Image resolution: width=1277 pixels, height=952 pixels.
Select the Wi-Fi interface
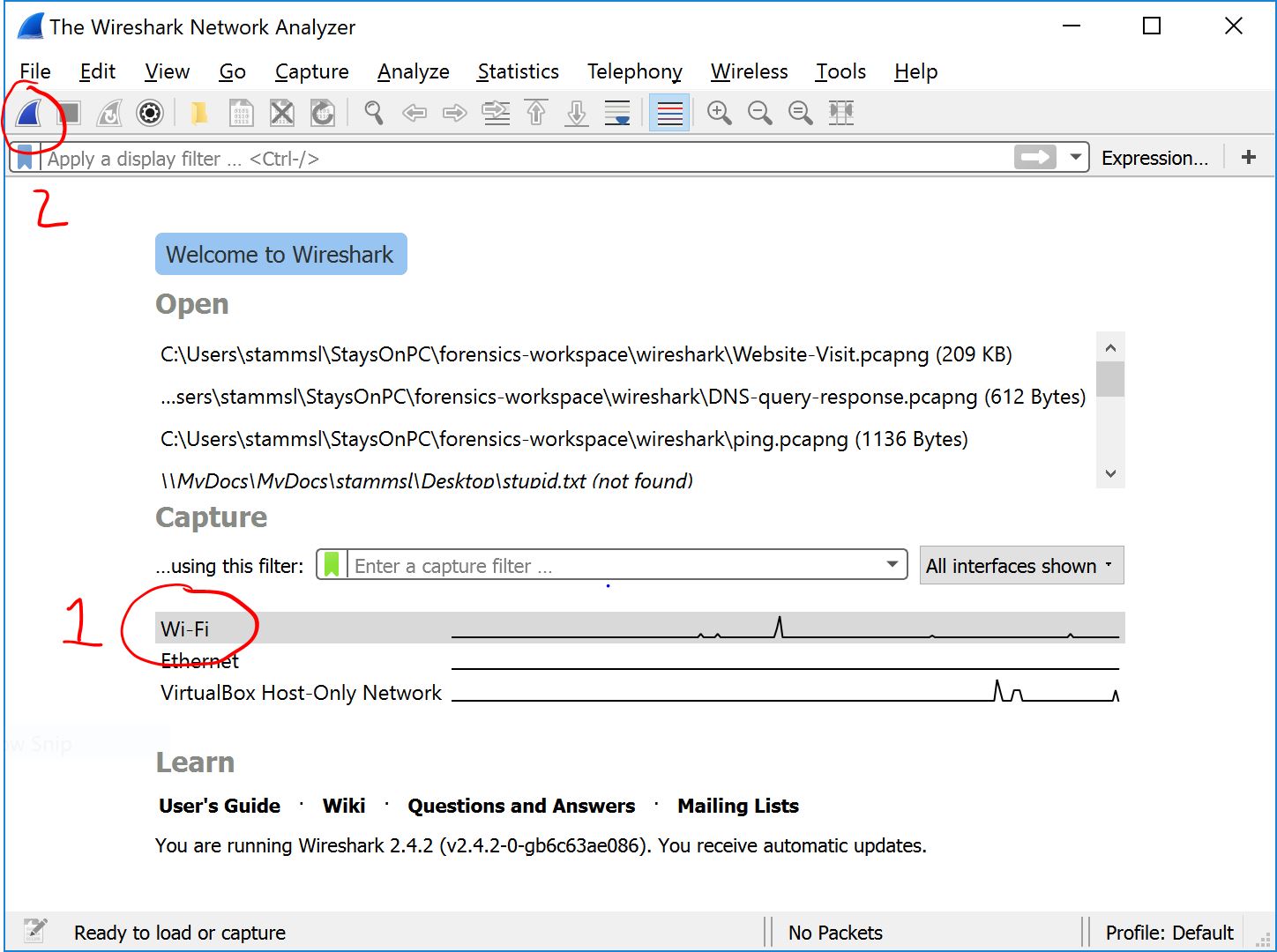(x=639, y=628)
